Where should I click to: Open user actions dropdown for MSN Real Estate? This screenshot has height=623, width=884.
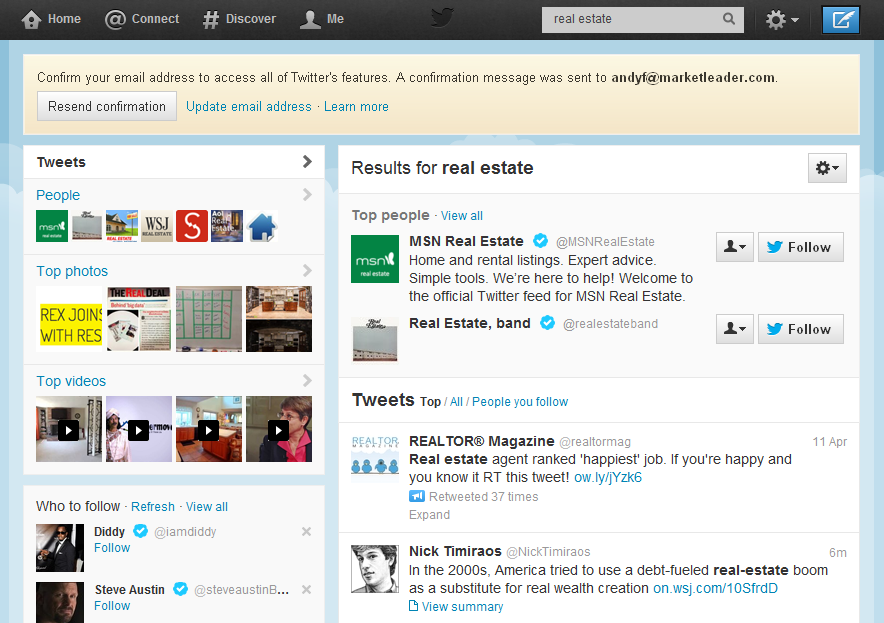tap(735, 247)
